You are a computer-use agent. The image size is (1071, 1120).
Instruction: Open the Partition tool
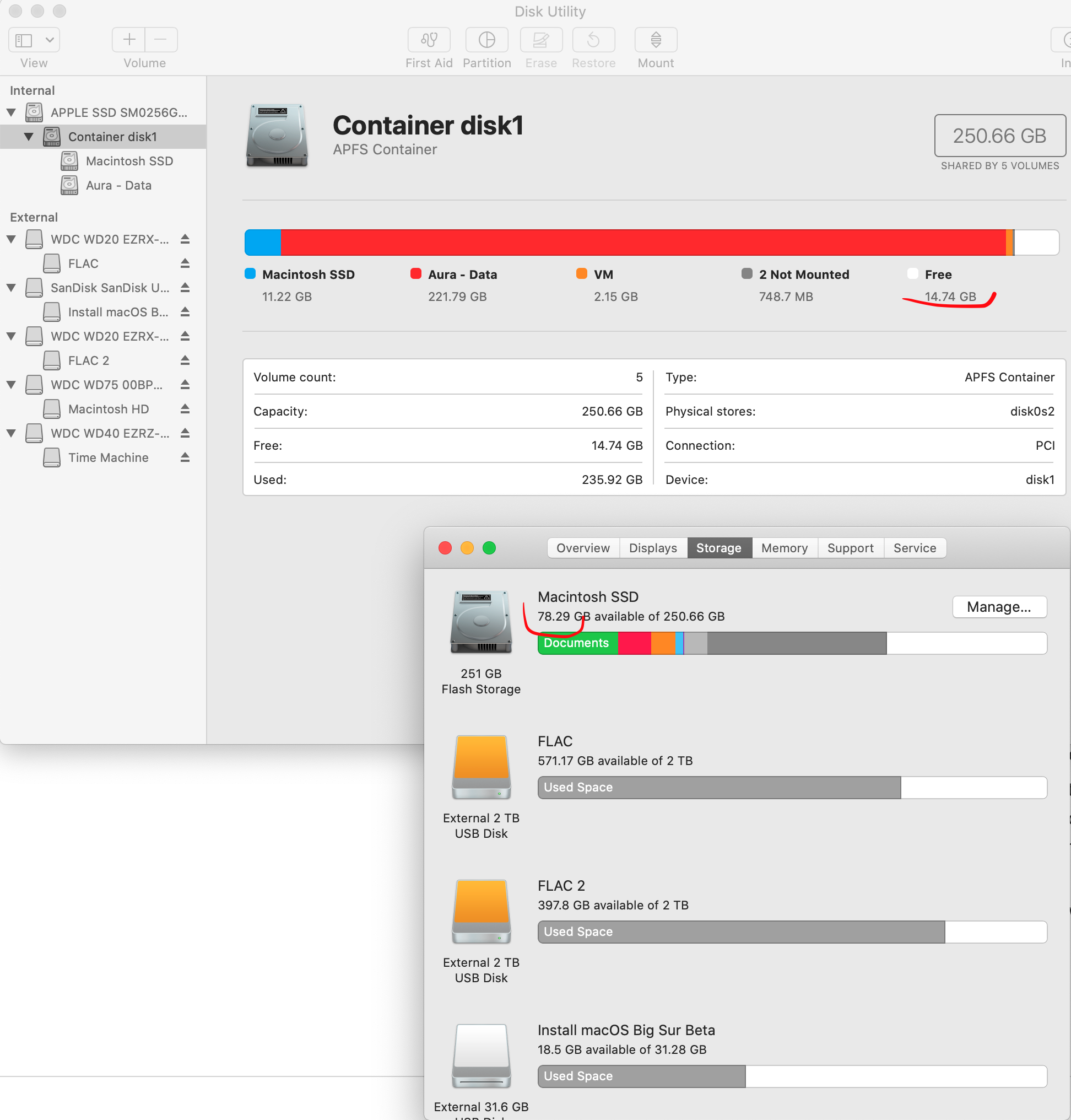486,40
